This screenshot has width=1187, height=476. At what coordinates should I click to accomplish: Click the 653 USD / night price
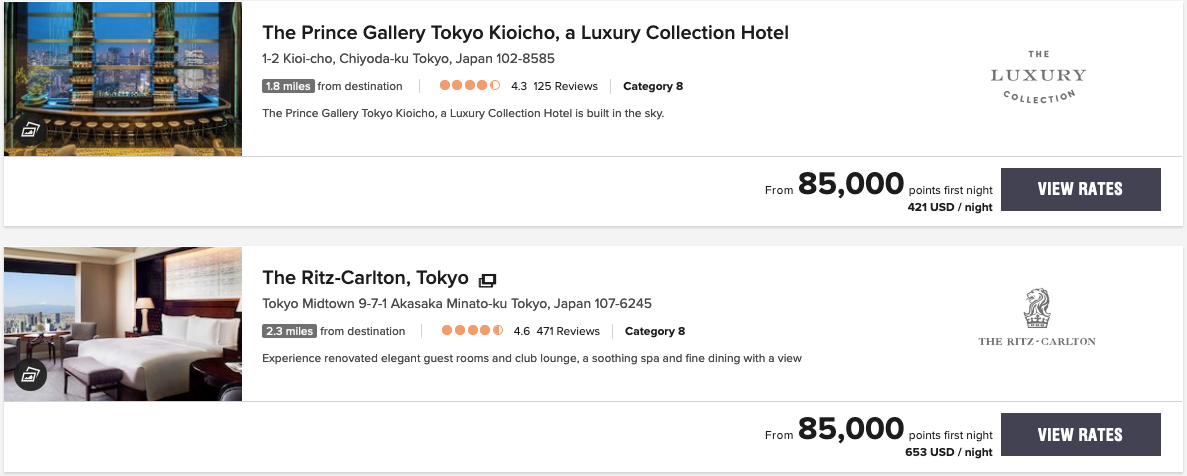coord(949,453)
